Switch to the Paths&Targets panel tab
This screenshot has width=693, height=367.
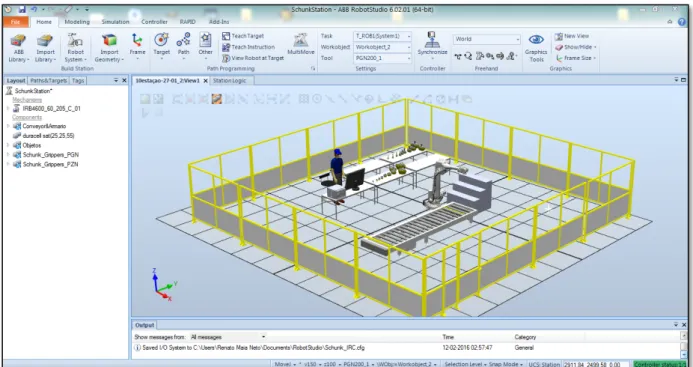pyautogui.click(x=49, y=80)
